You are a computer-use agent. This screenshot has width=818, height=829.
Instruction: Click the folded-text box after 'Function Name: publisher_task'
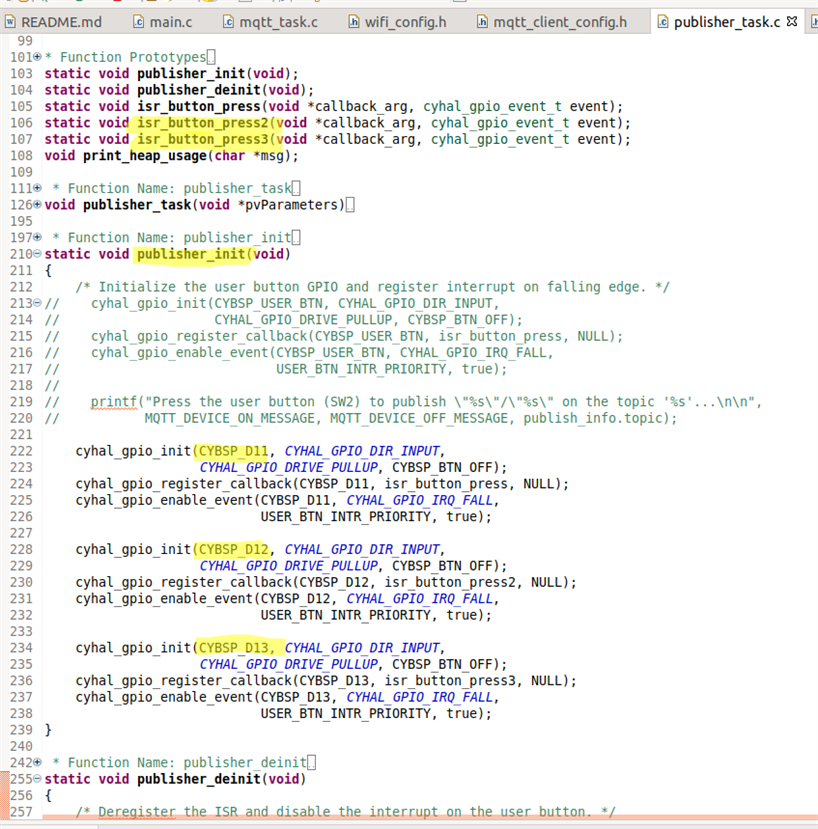click(296, 188)
